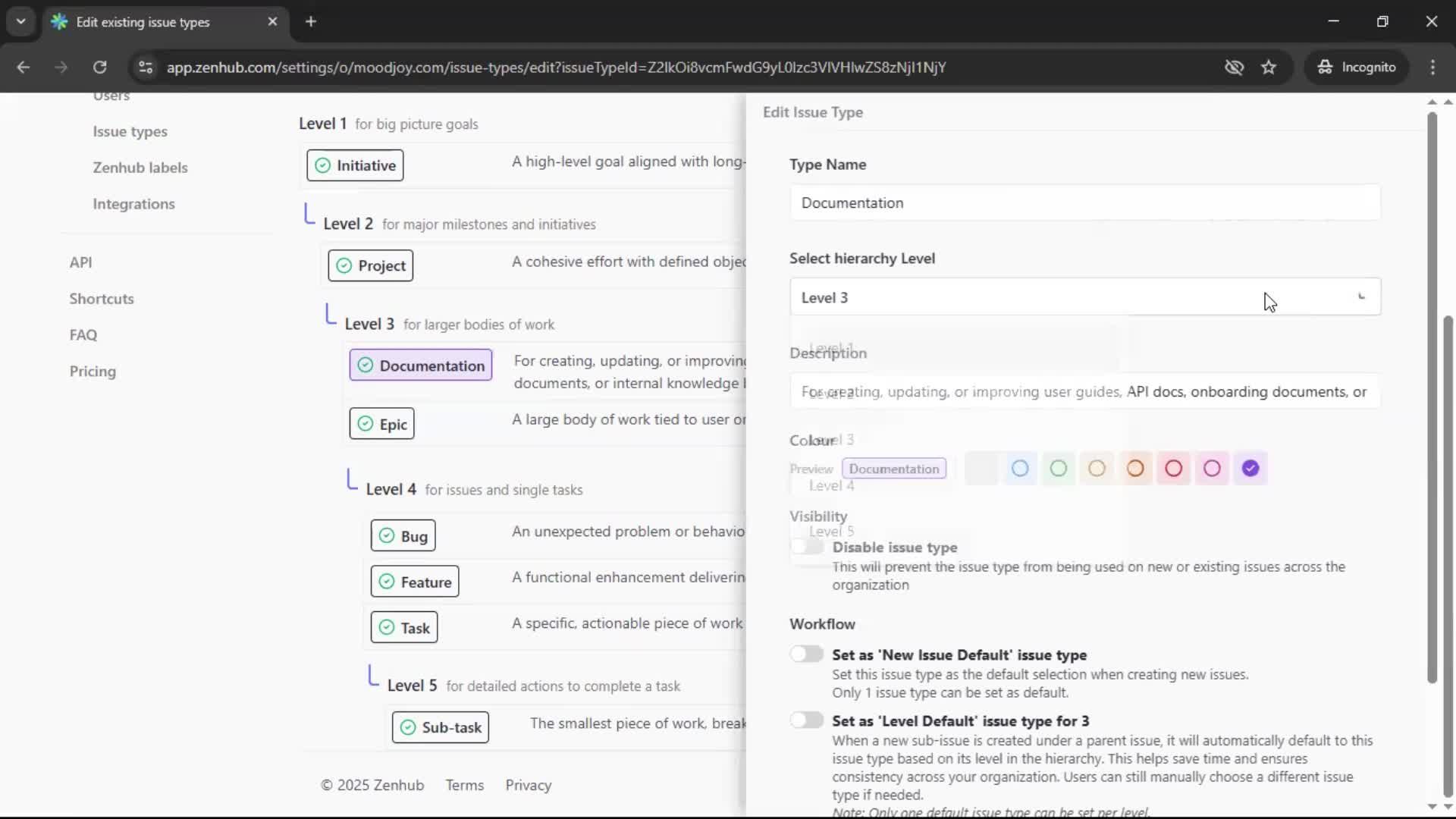
Task: Click the Type Name input field
Action: click(1084, 202)
